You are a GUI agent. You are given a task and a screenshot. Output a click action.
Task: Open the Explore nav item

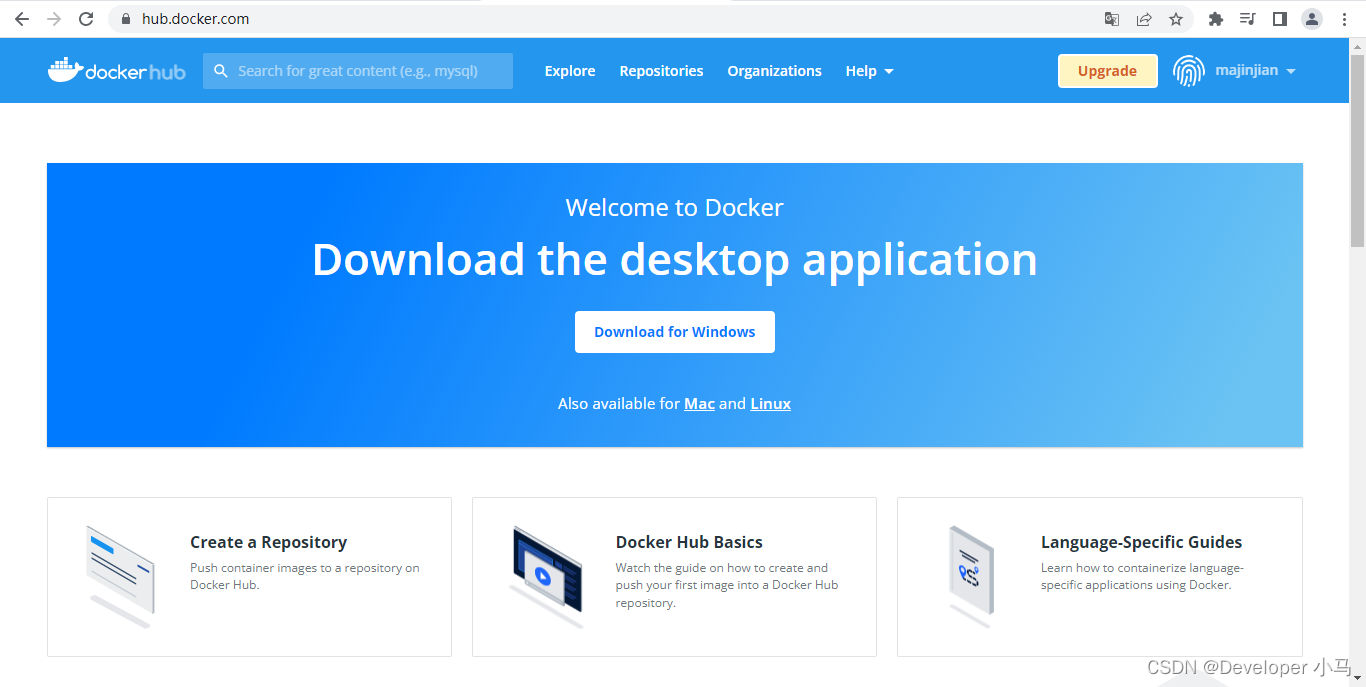pyautogui.click(x=570, y=71)
